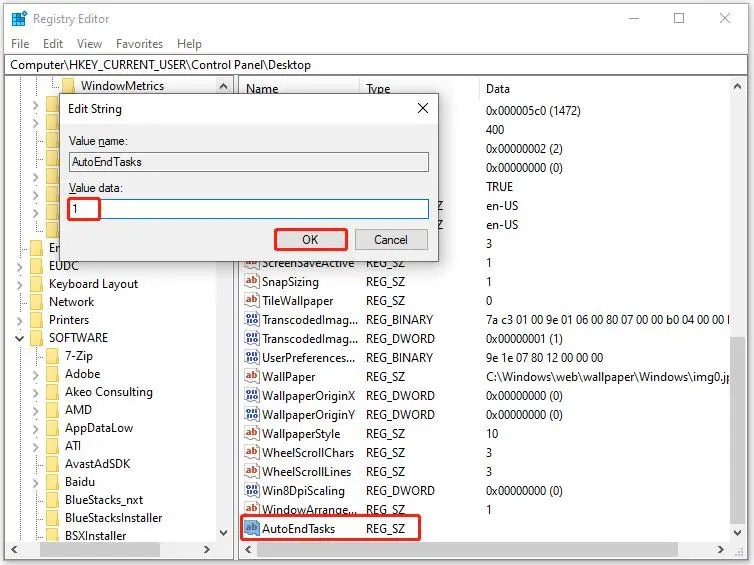Click the Baidu folder icon
Viewport: 754px width, 565px height.
(53, 482)
